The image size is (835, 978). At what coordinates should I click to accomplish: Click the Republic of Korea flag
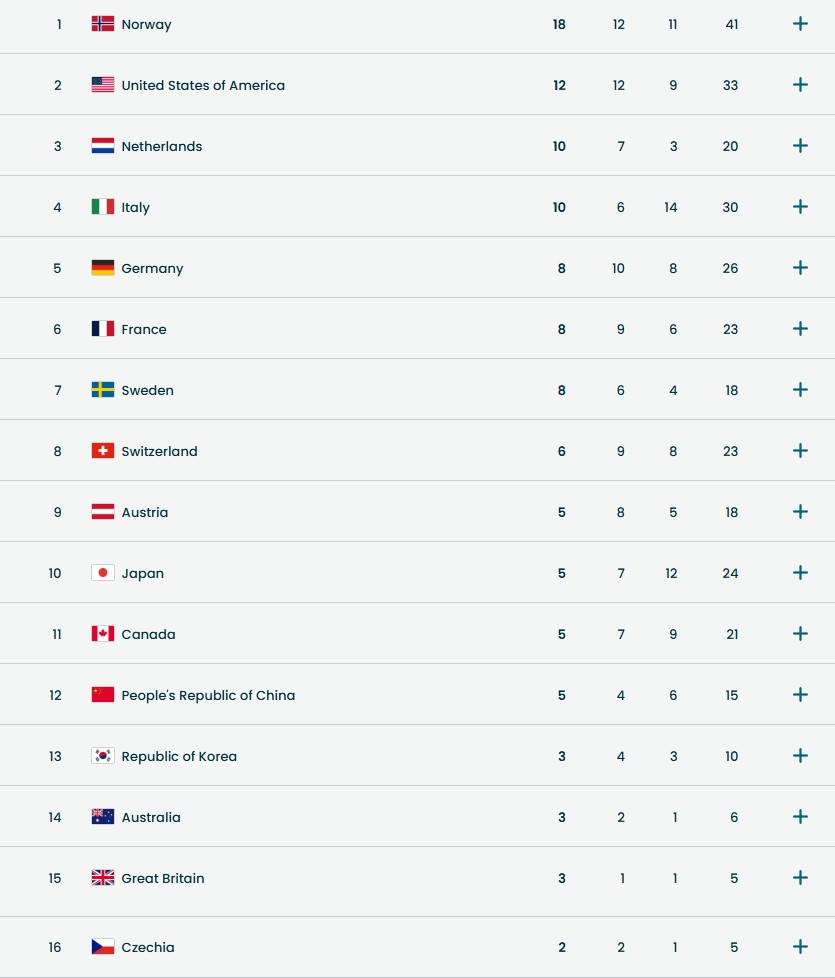click(x=103, y=756)
